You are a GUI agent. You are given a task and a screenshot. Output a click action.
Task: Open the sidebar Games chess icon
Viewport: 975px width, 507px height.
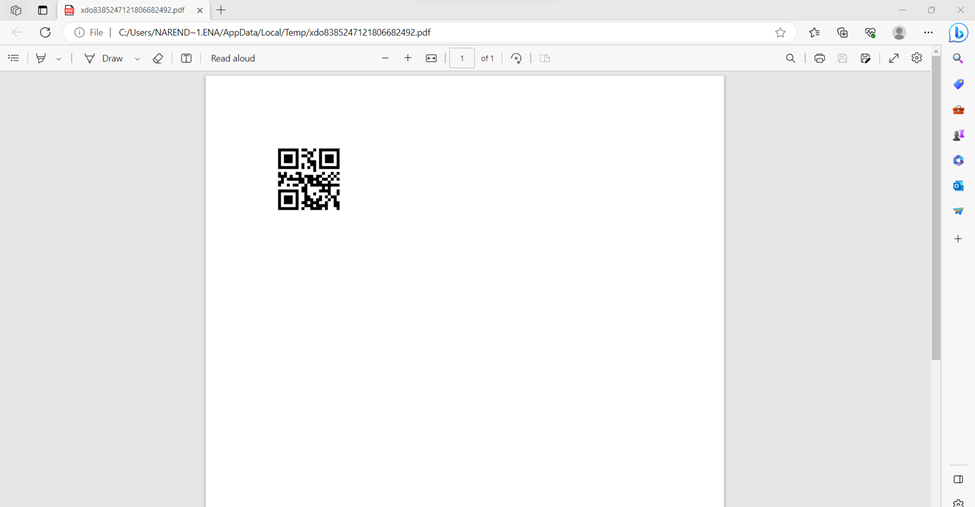coord(958,135)
